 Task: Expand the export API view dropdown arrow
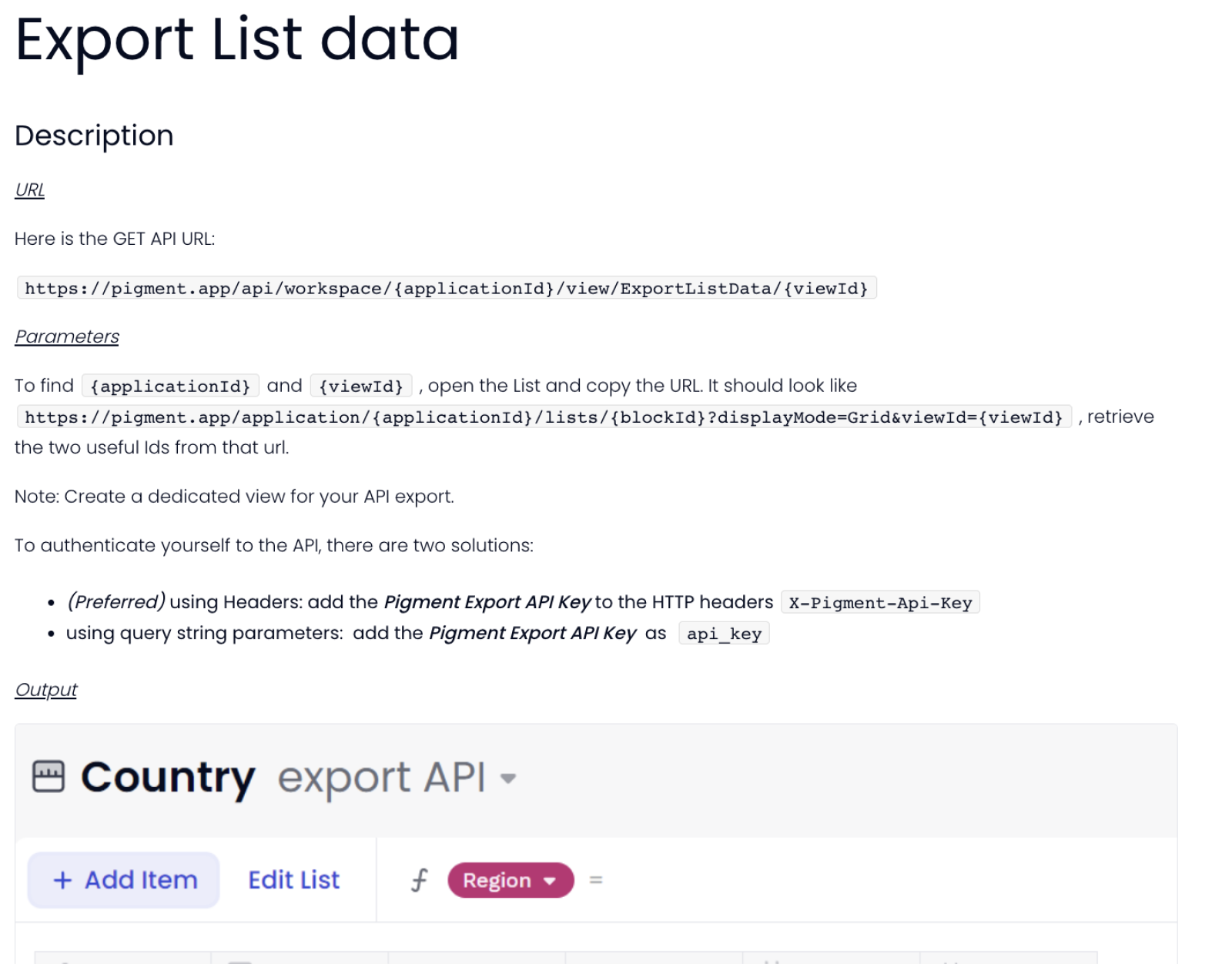pos(507,778)
